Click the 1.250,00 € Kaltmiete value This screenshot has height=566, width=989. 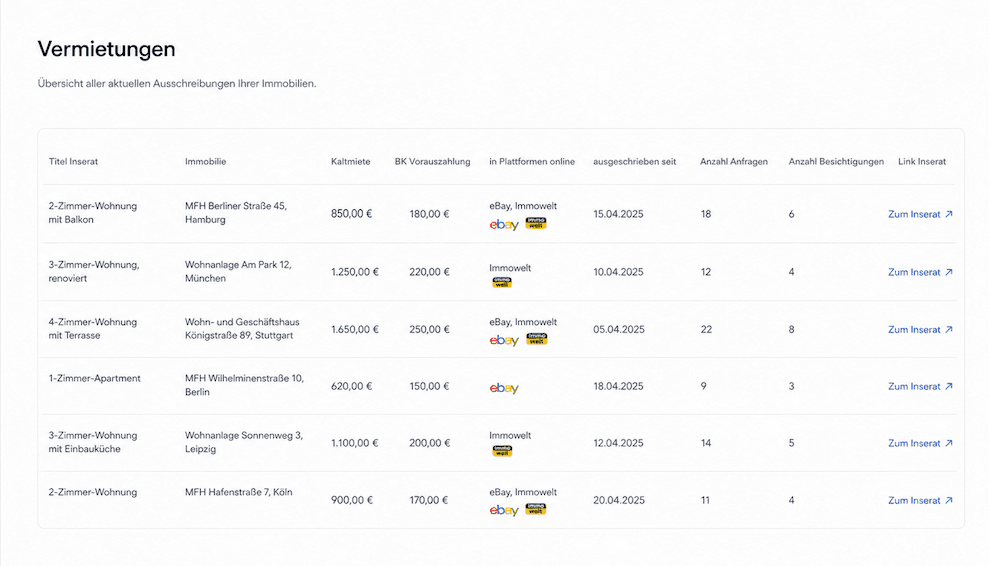pos(354,272)
